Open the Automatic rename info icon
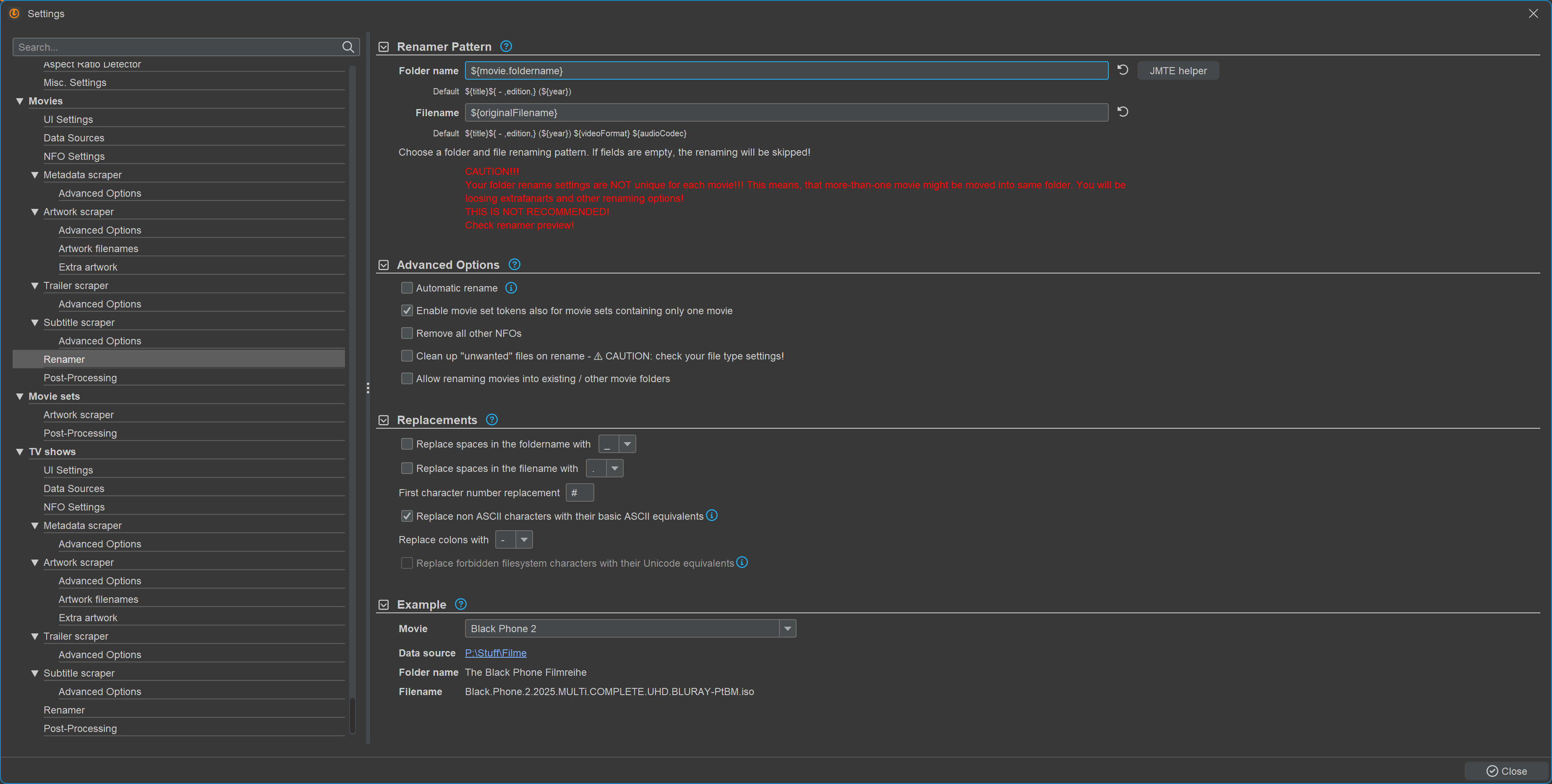This screenshot has height=784, width=1552. pos(510,288)
